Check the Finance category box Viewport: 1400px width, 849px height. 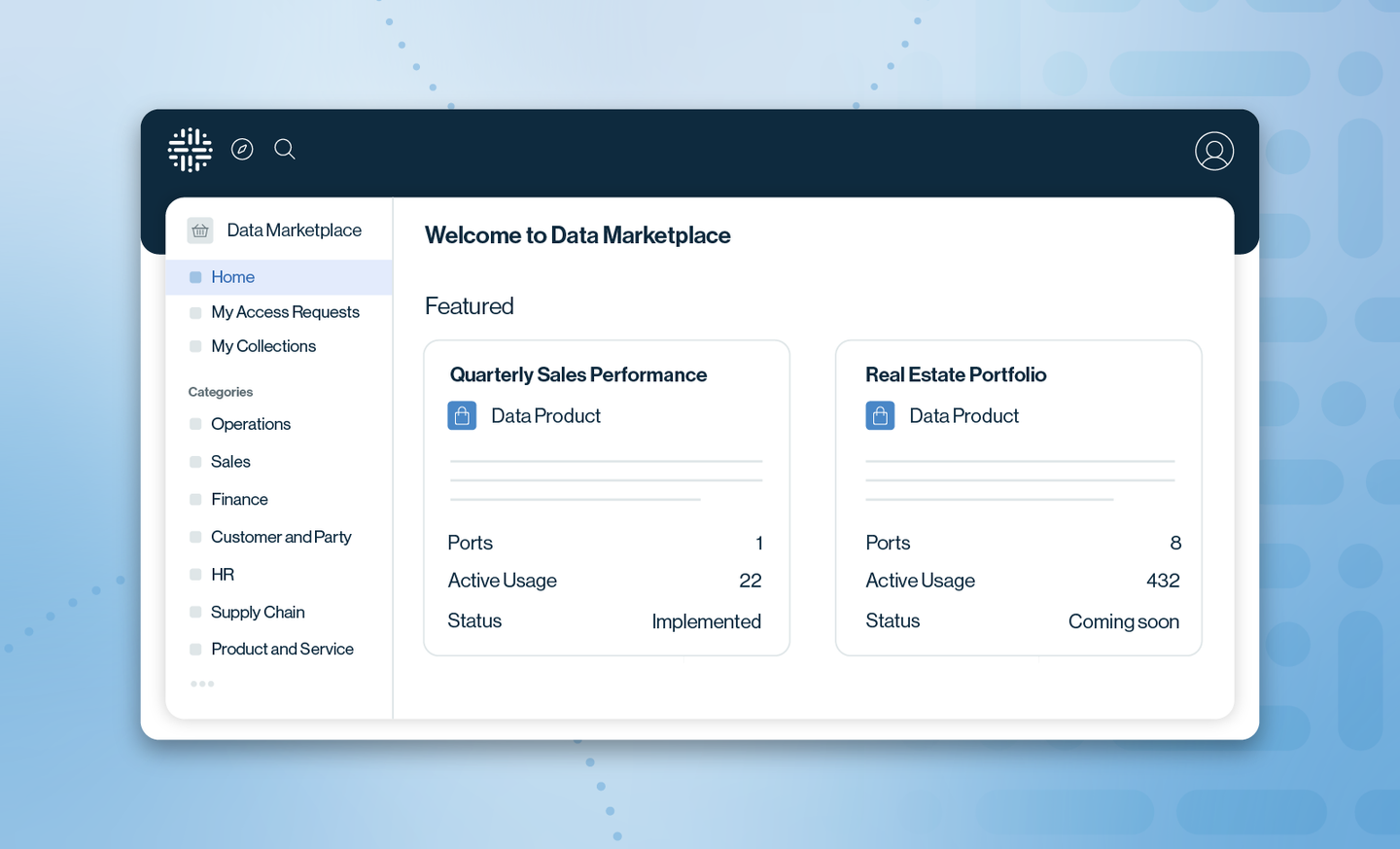[195, 499]
